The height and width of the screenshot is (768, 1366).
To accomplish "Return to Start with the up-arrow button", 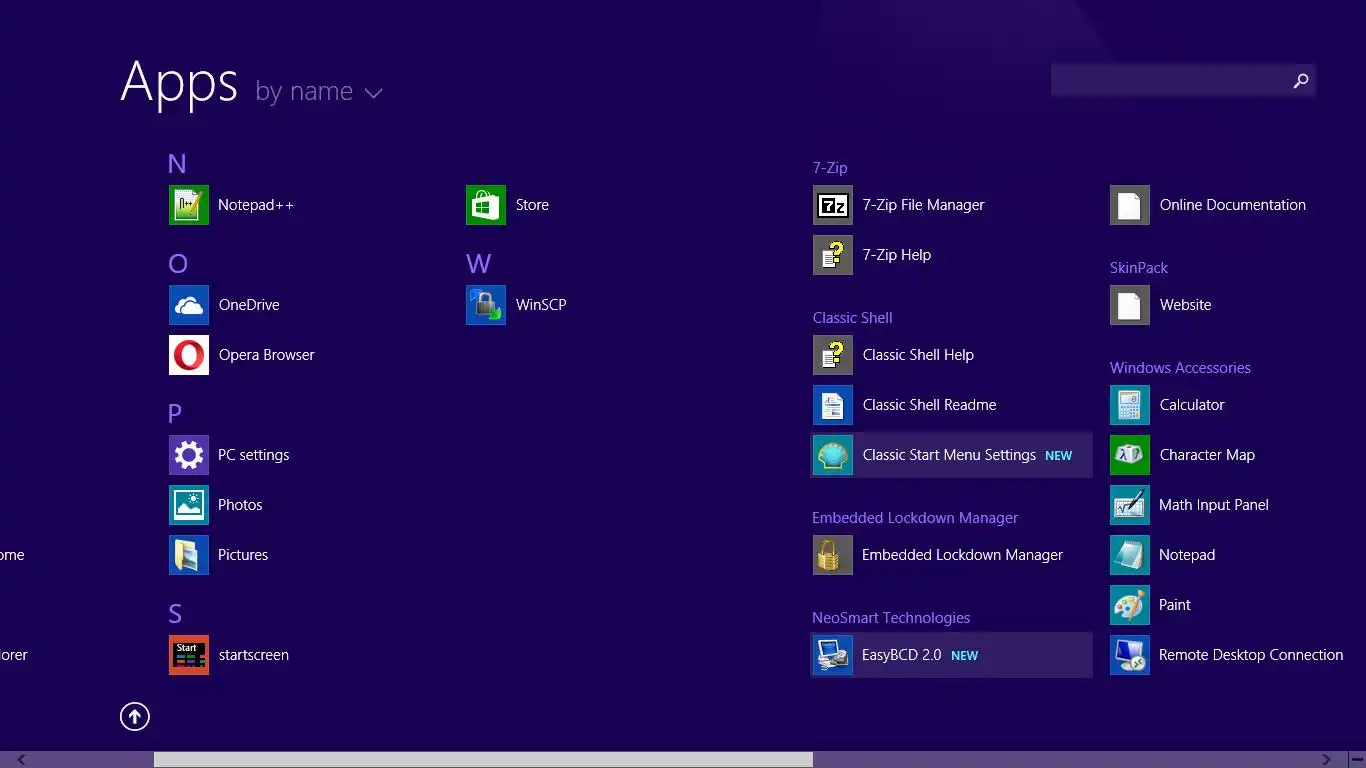I will click(135, 716).
